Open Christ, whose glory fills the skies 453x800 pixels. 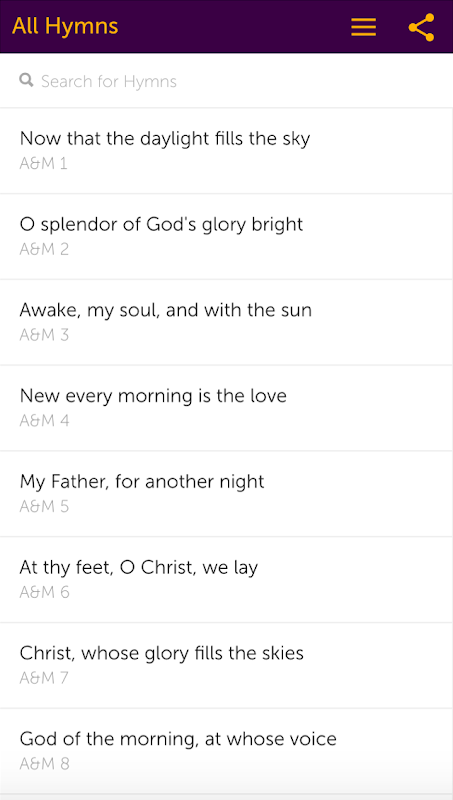(x=226, y=665)
